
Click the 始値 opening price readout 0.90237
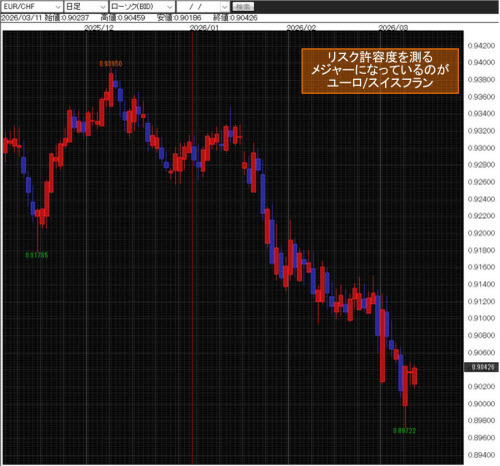(67, 18)
